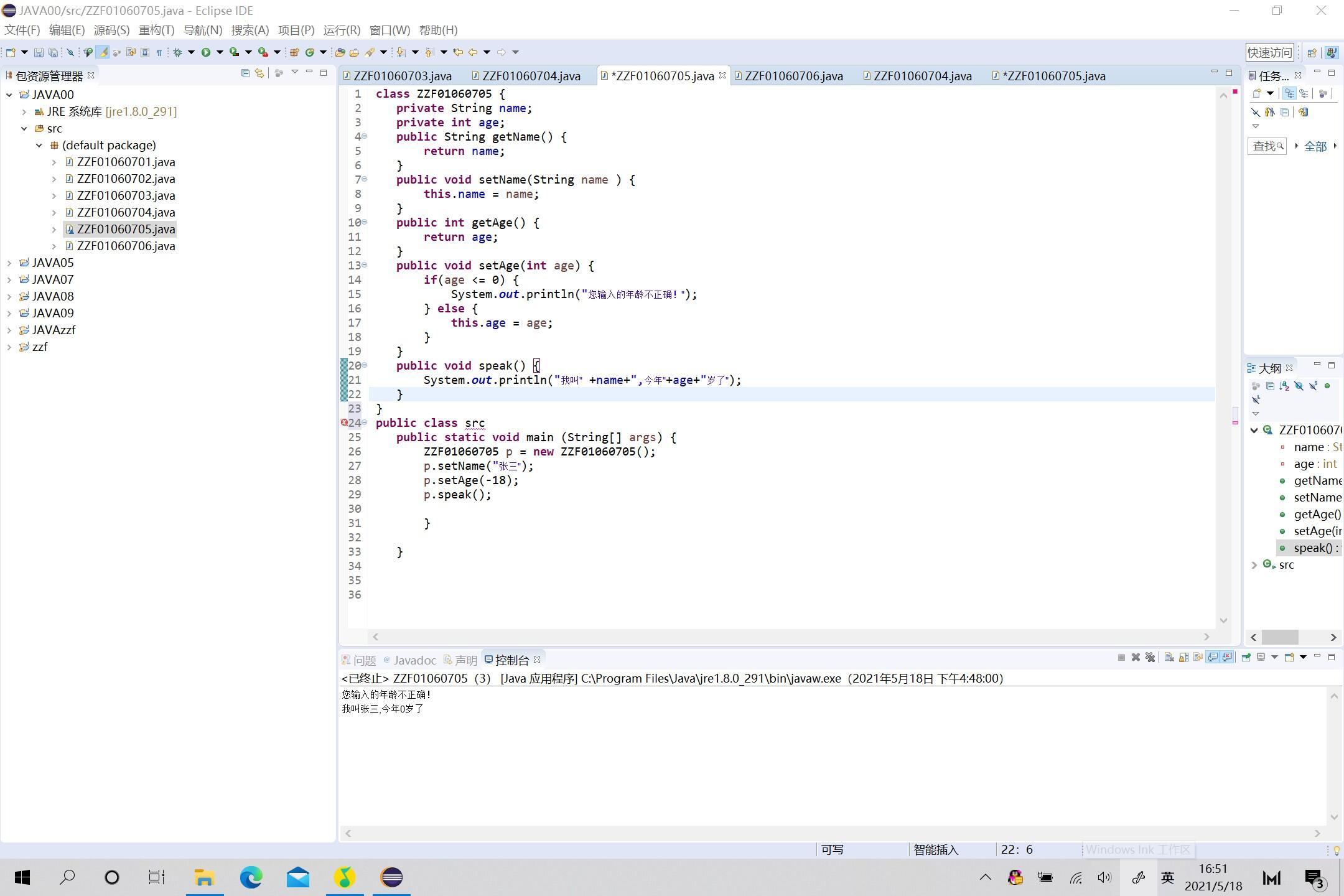Run the program with the green Run button

(x=206, y=52)
